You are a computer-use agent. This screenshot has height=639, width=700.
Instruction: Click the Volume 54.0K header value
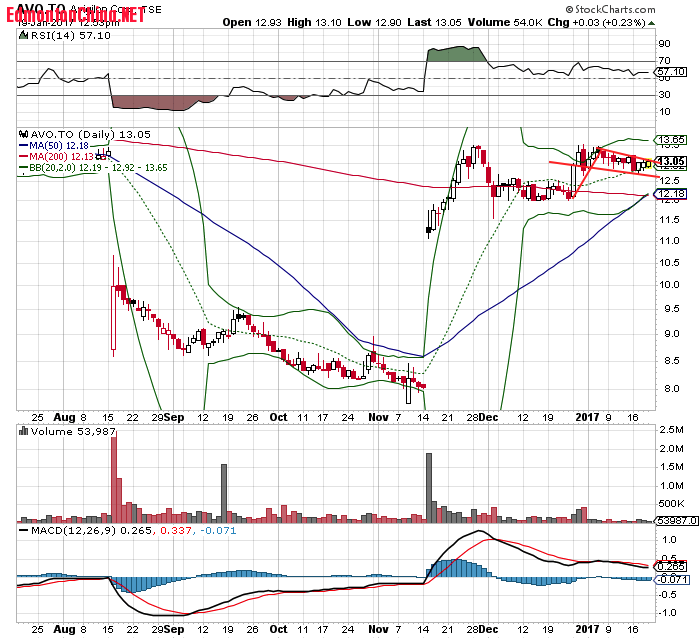(504, 22)
